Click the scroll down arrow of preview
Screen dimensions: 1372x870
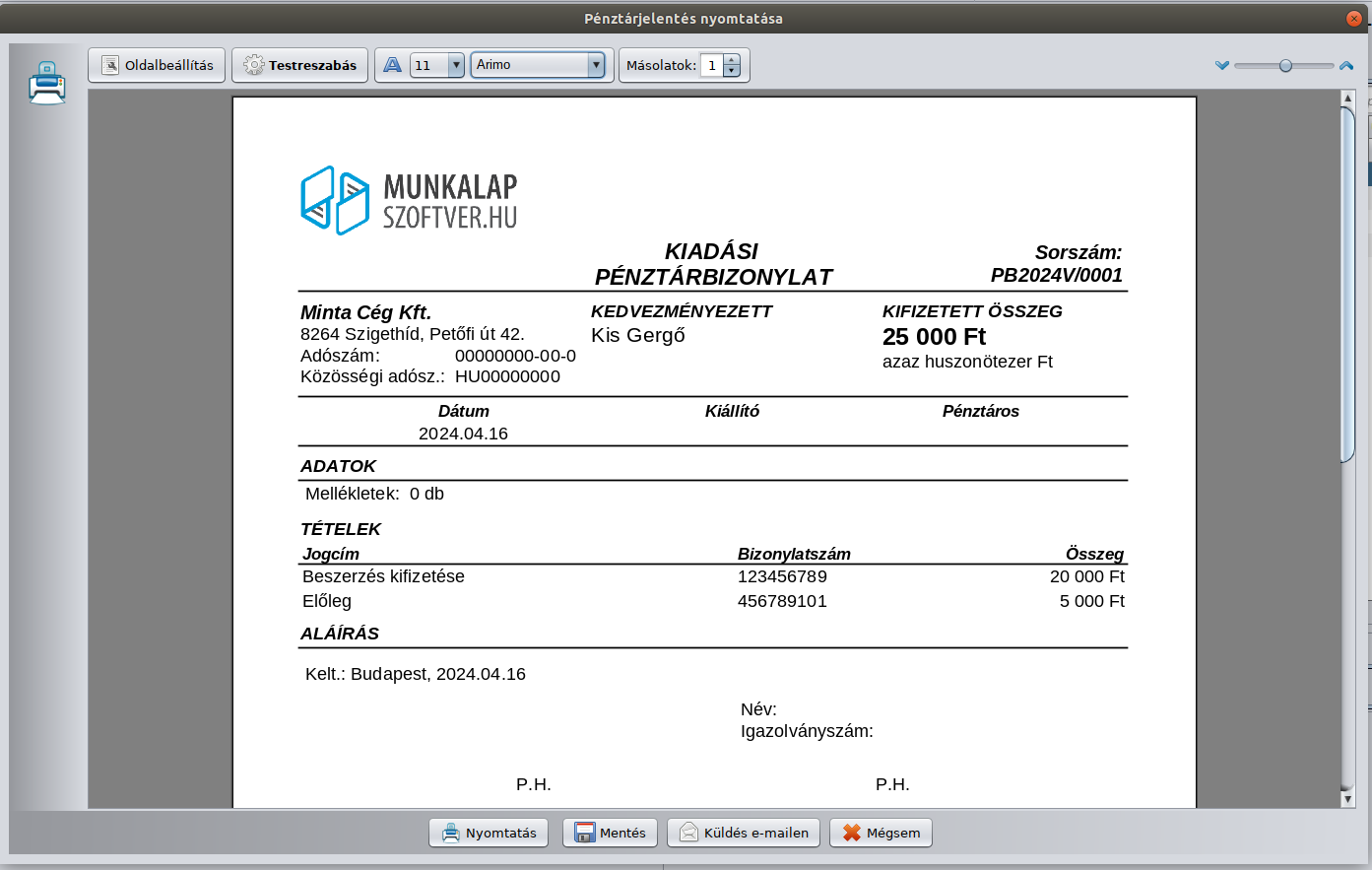pyautogui.click(x=1347, y=799)
